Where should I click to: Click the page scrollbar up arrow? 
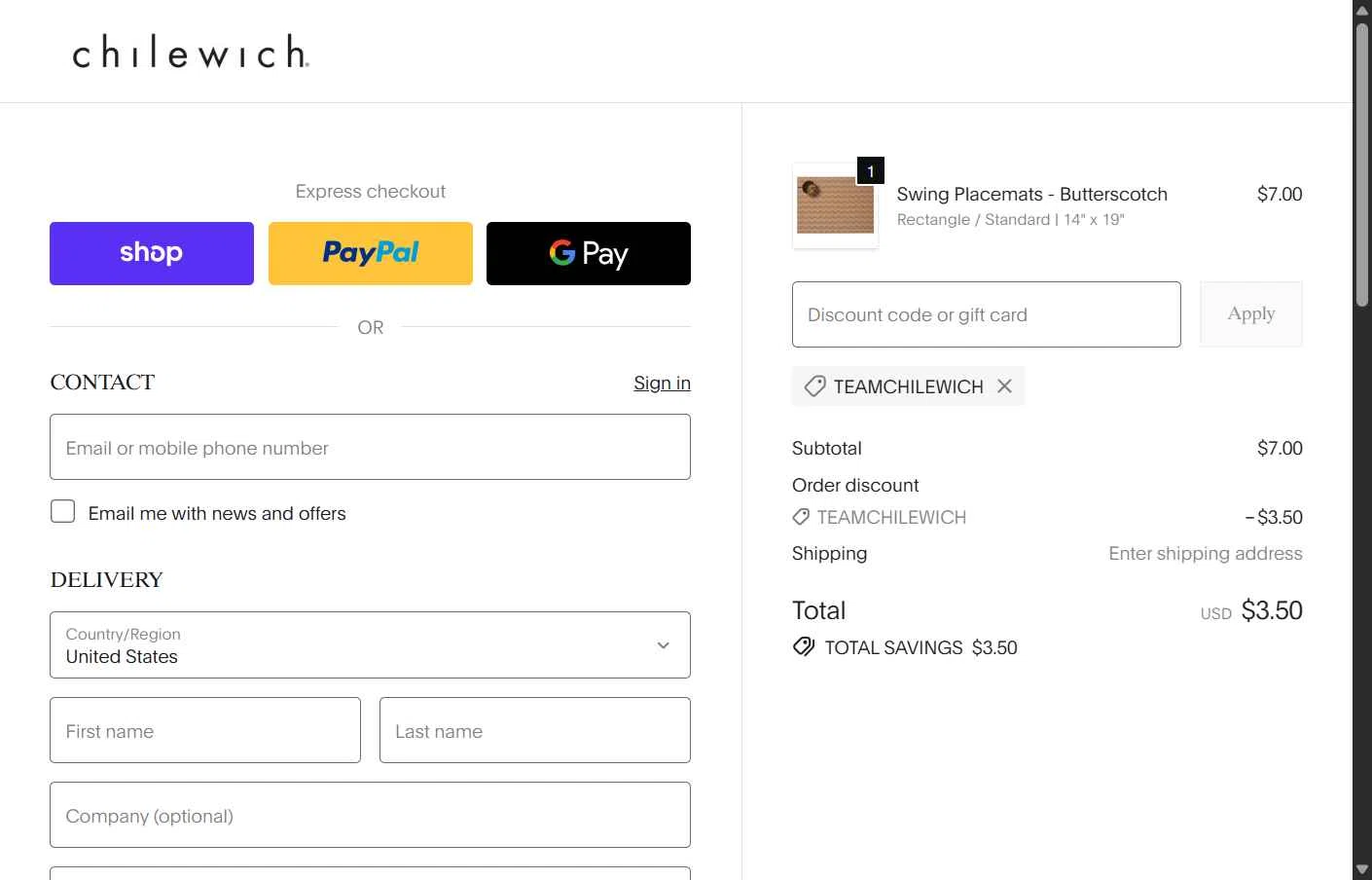(1362, 10)
